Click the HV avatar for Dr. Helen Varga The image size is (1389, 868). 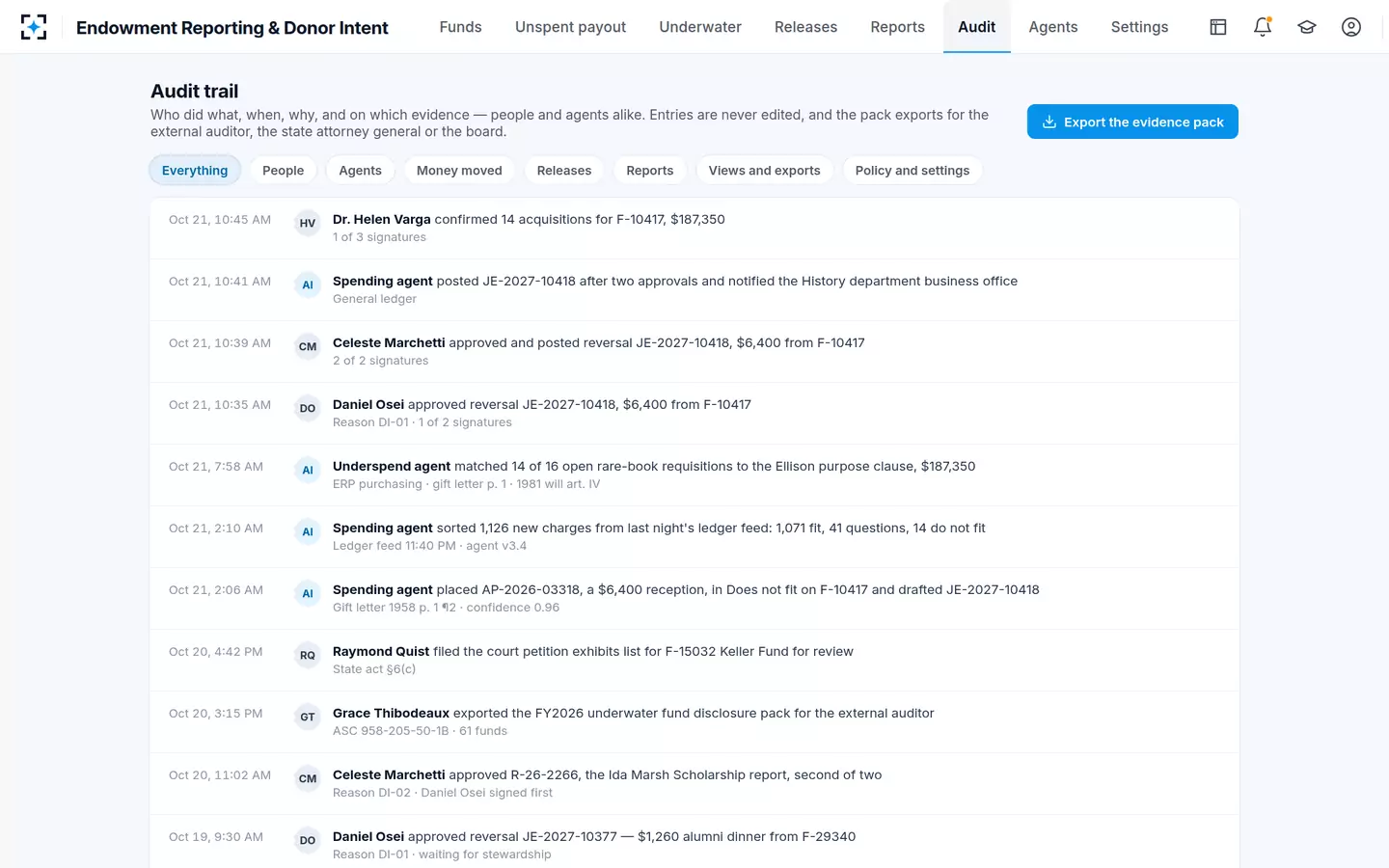click(x=308, y=223)
